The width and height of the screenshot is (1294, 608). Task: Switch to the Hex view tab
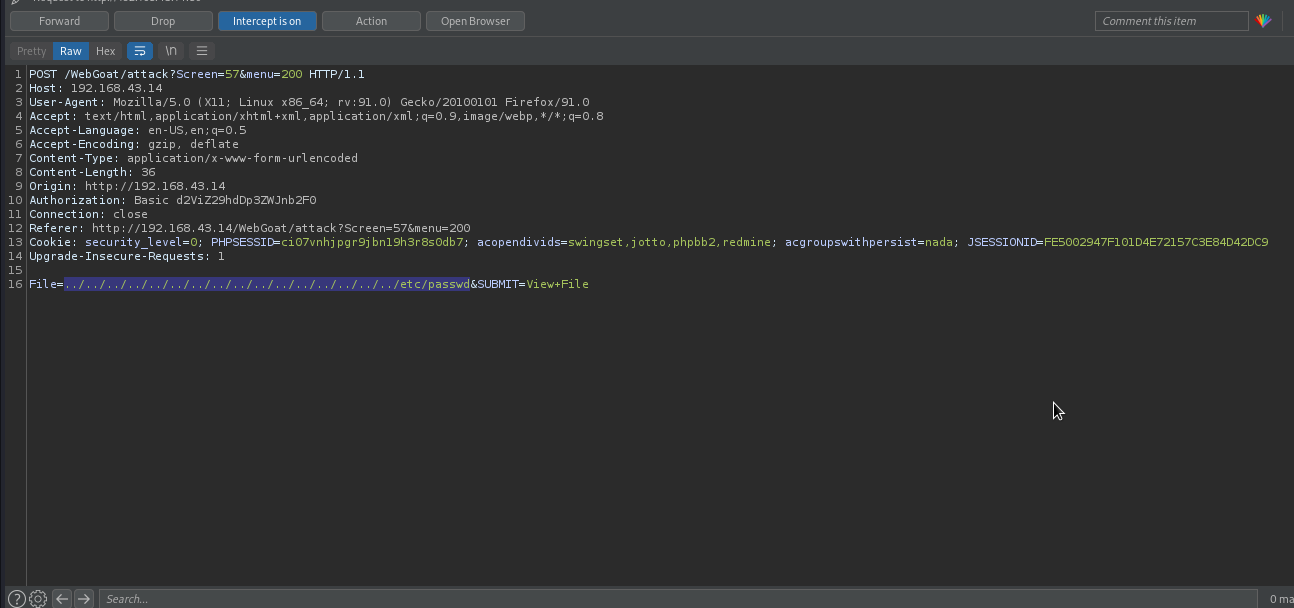point(105,51)
